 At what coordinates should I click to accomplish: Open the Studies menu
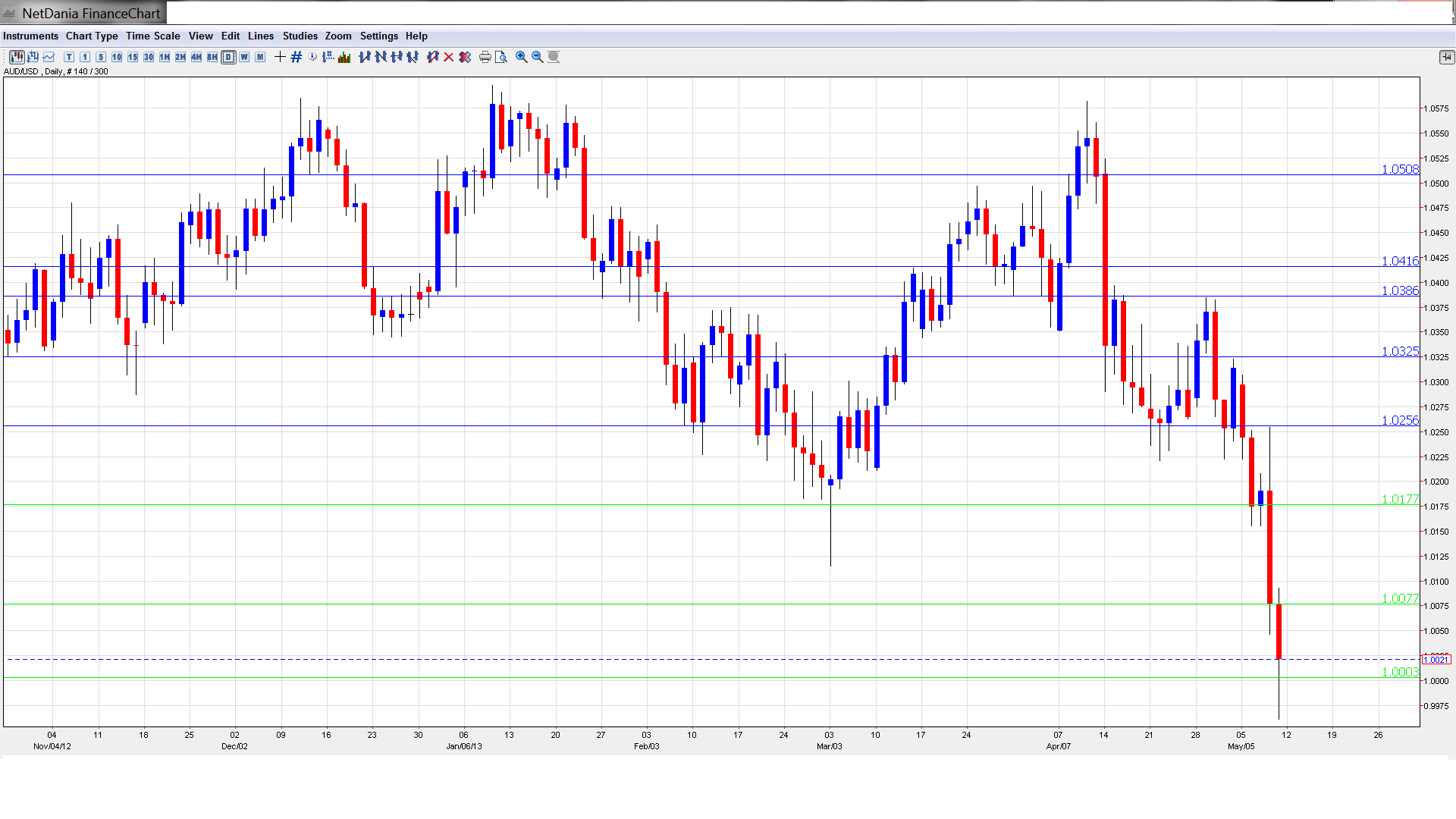coord(300,36)
